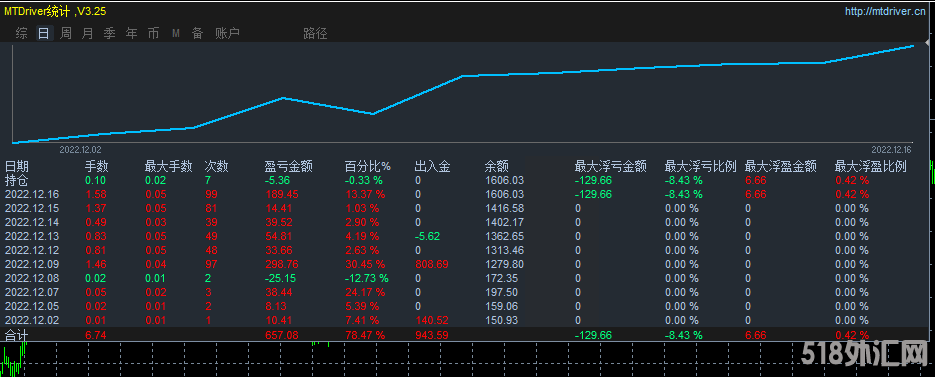Click the 2022.12.02 chart axis label
The height and width of the screenshot is (377, 935).
pos(81,150)
